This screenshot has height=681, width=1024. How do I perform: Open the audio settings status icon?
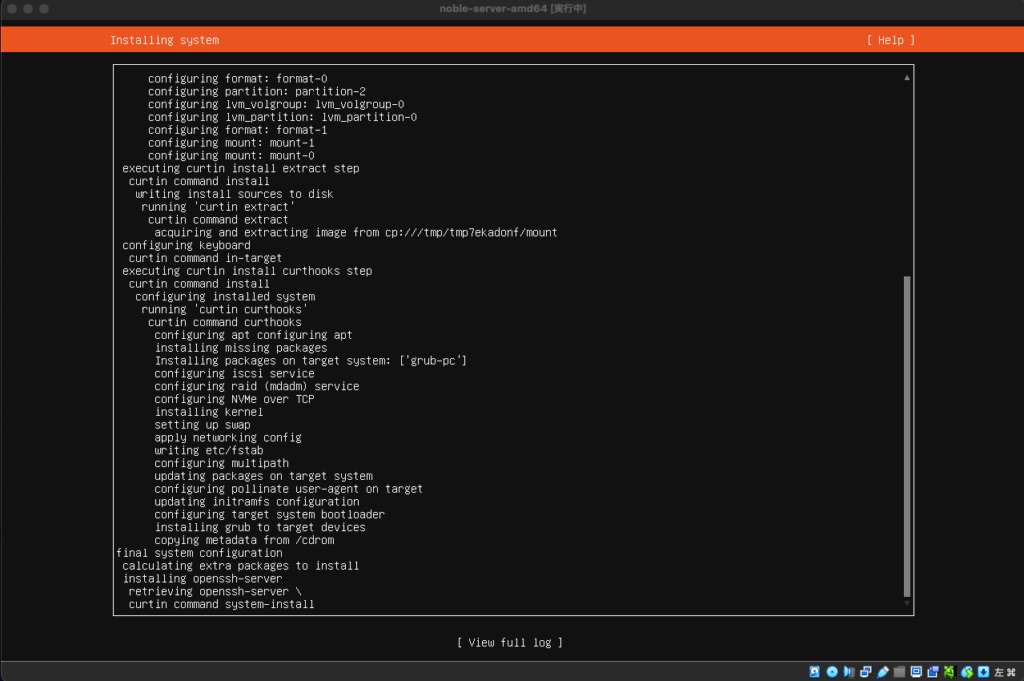pos(848,672)
